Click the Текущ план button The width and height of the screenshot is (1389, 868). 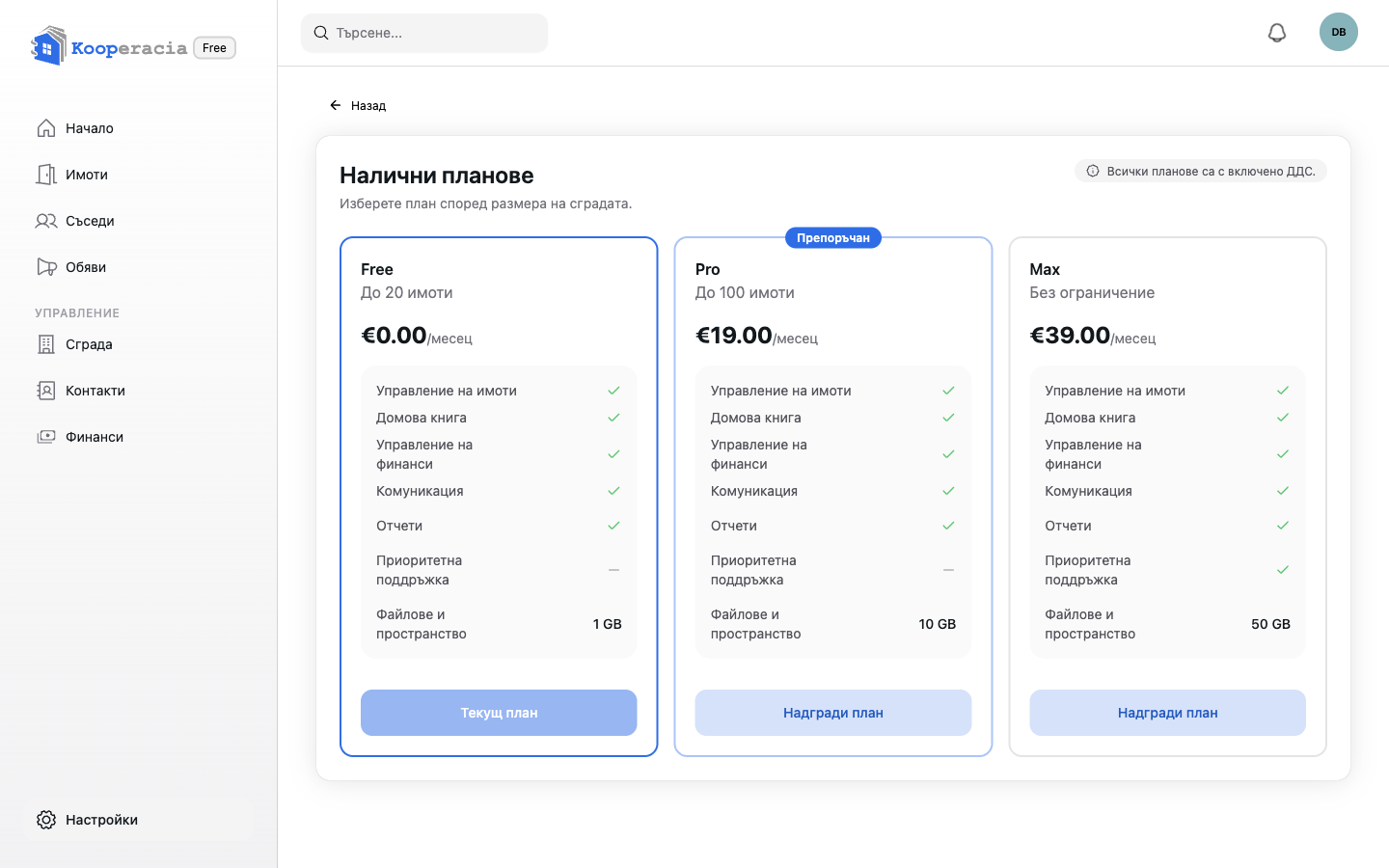pyautogui.click(x=499, y=713)
